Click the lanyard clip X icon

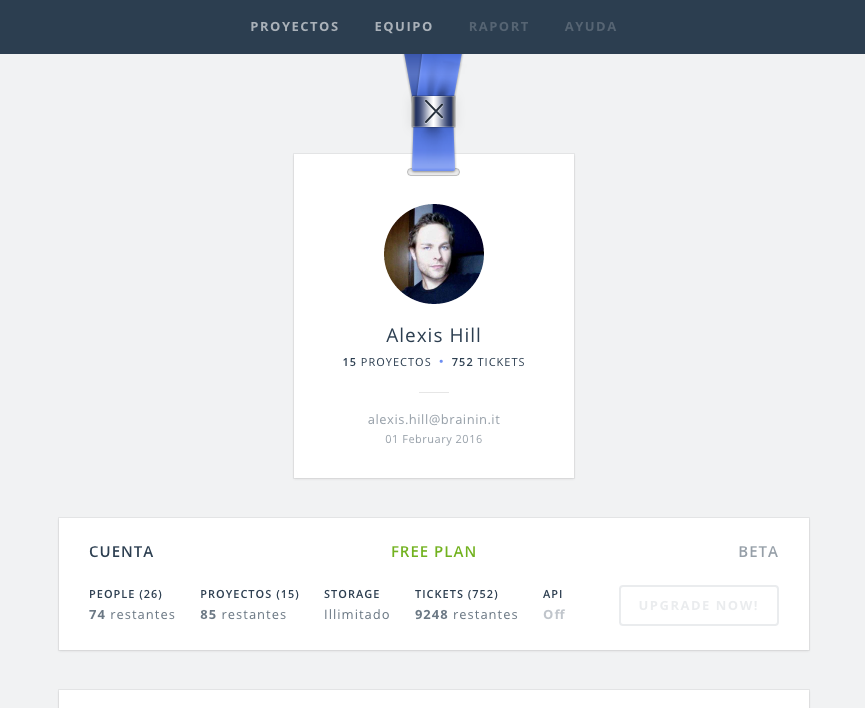coord(434,112)
